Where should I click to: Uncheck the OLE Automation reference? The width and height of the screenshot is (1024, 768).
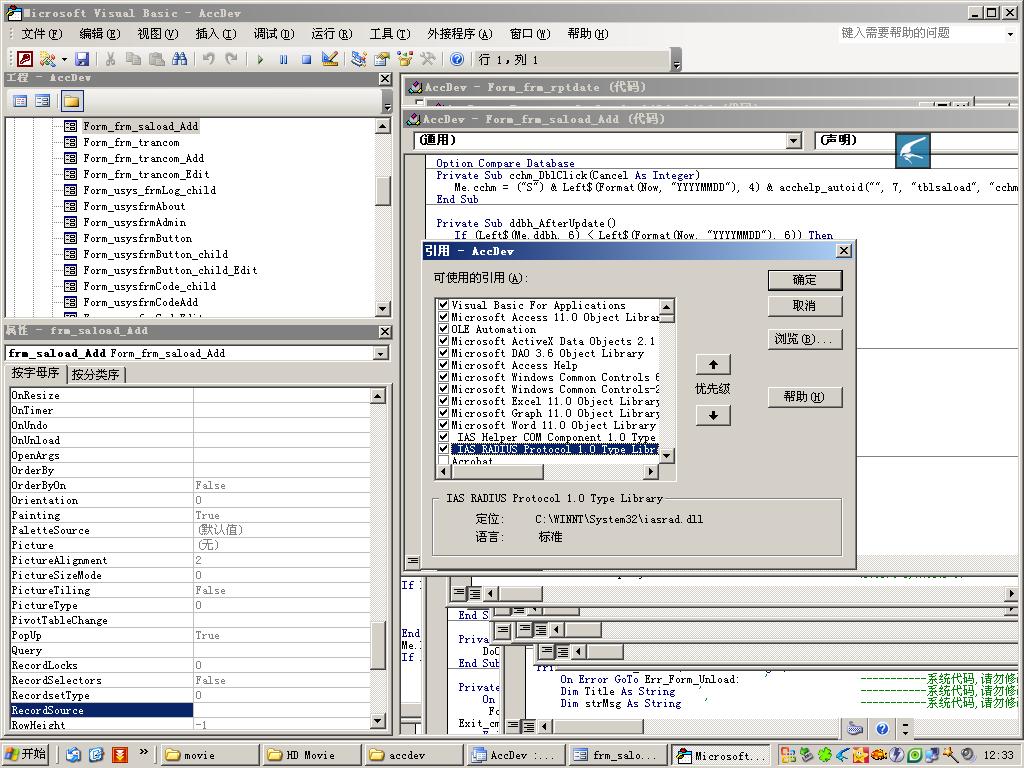pos(443,329)
